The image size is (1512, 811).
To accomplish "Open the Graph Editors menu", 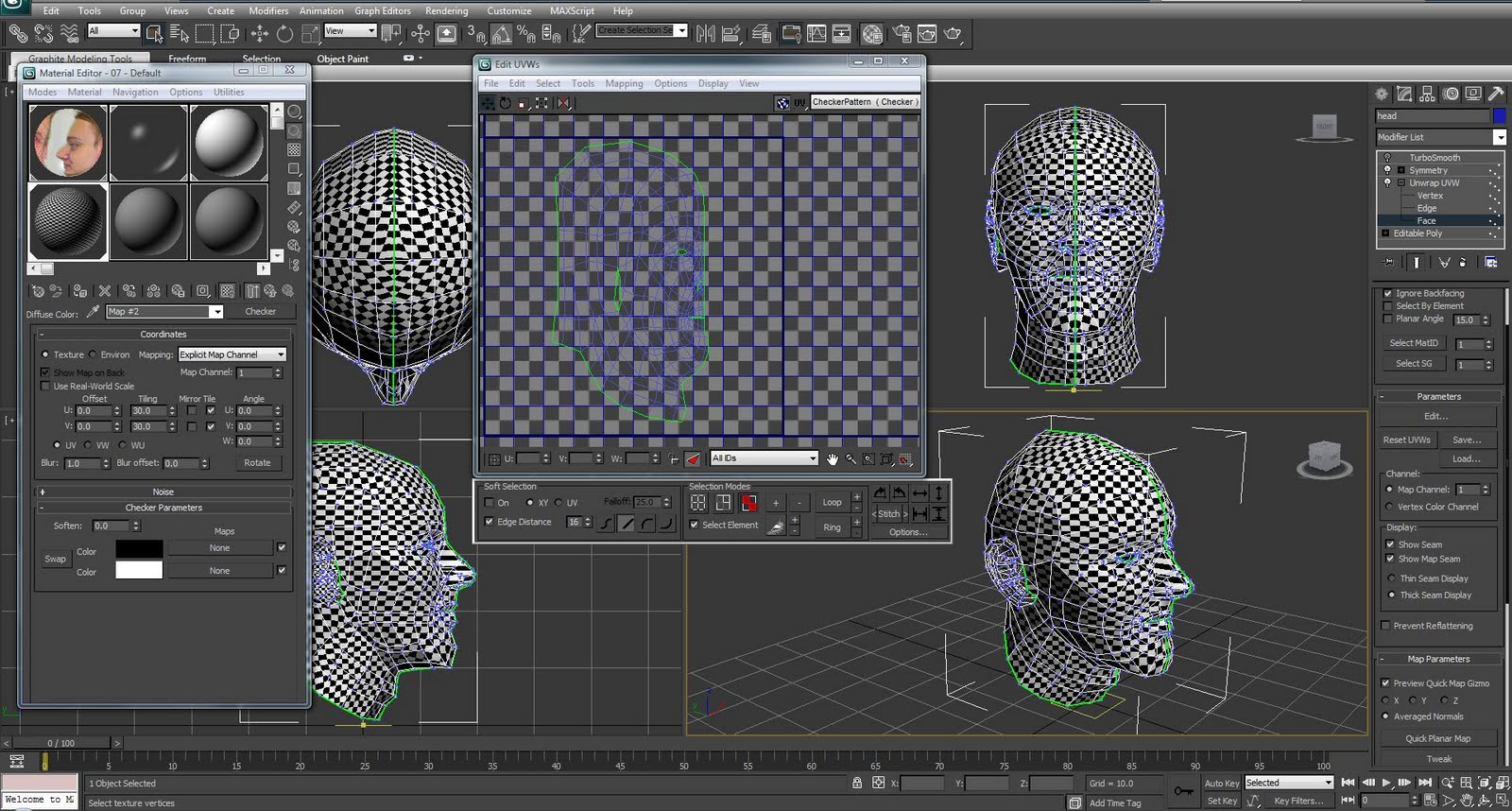I will tap(382, 10).
